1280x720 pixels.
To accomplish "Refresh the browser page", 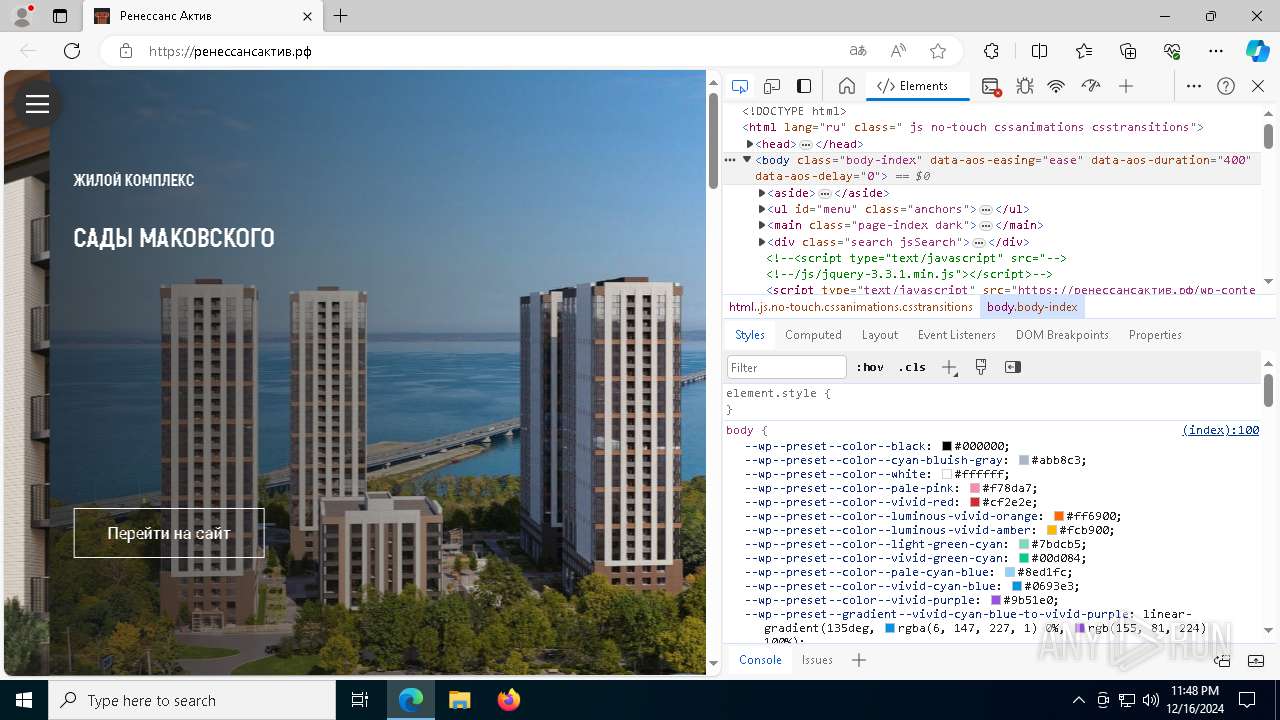I will pos(72,51).
